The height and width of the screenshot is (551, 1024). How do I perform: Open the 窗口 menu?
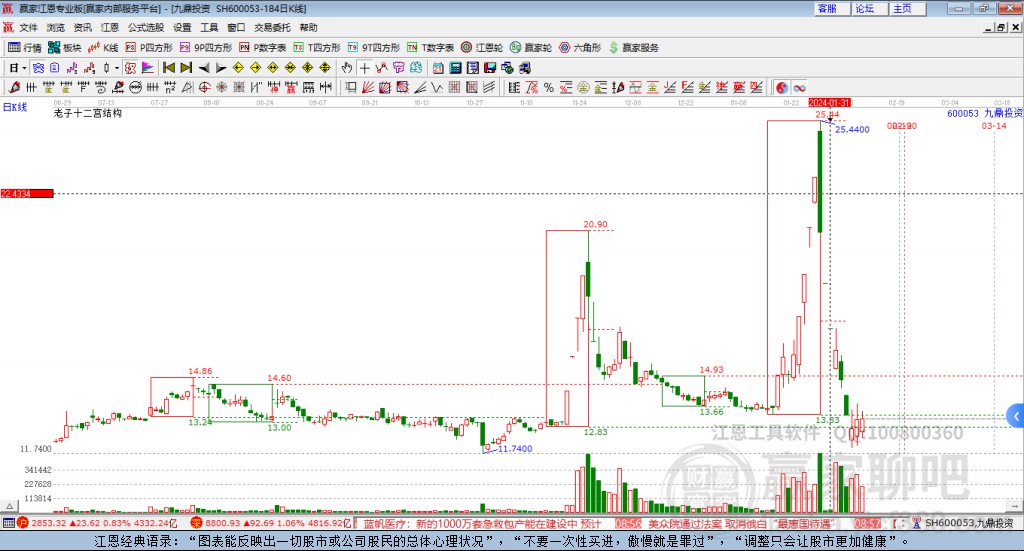click(236, 27)
